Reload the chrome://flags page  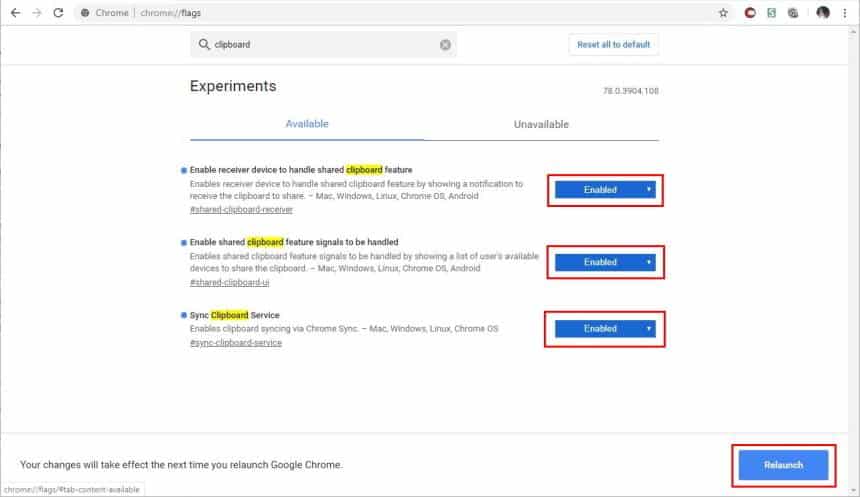(58, 13)
